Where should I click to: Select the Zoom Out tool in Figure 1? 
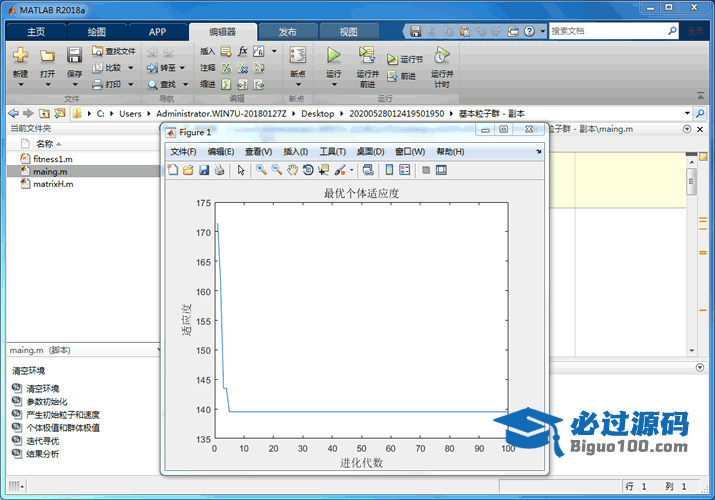(x=276, y=170)
